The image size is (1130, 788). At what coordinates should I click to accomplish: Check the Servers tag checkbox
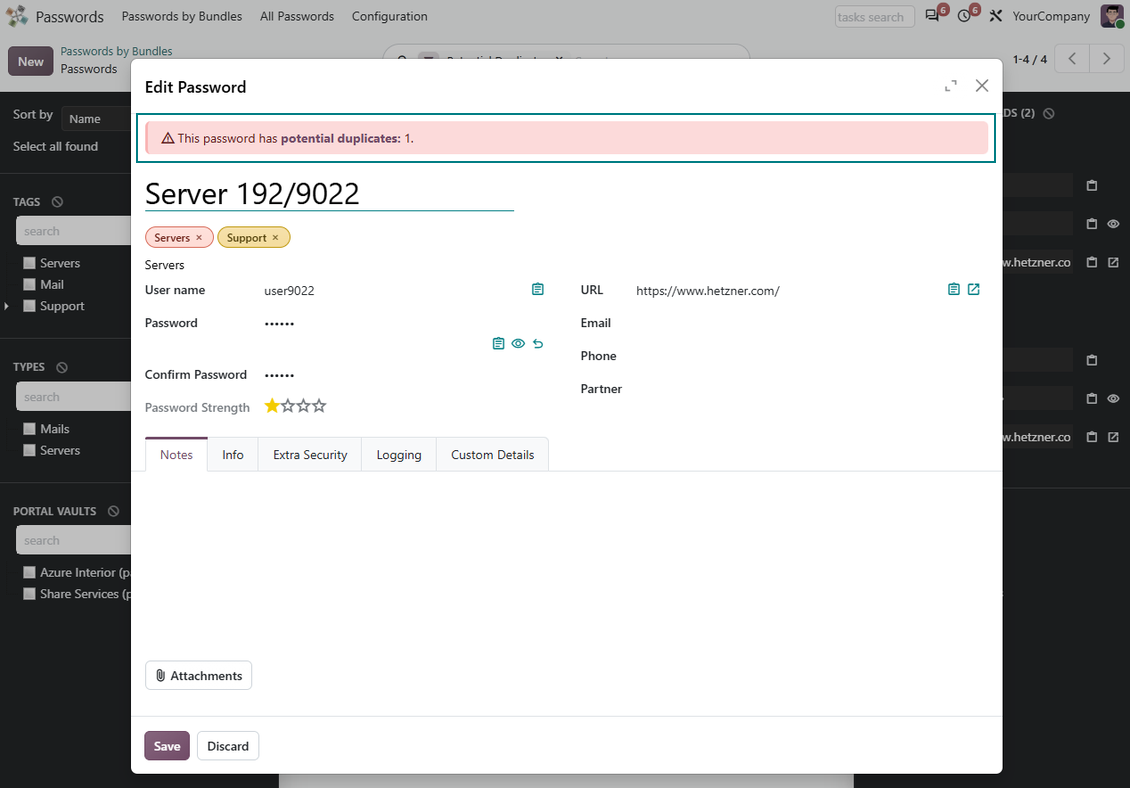(30, 263)
